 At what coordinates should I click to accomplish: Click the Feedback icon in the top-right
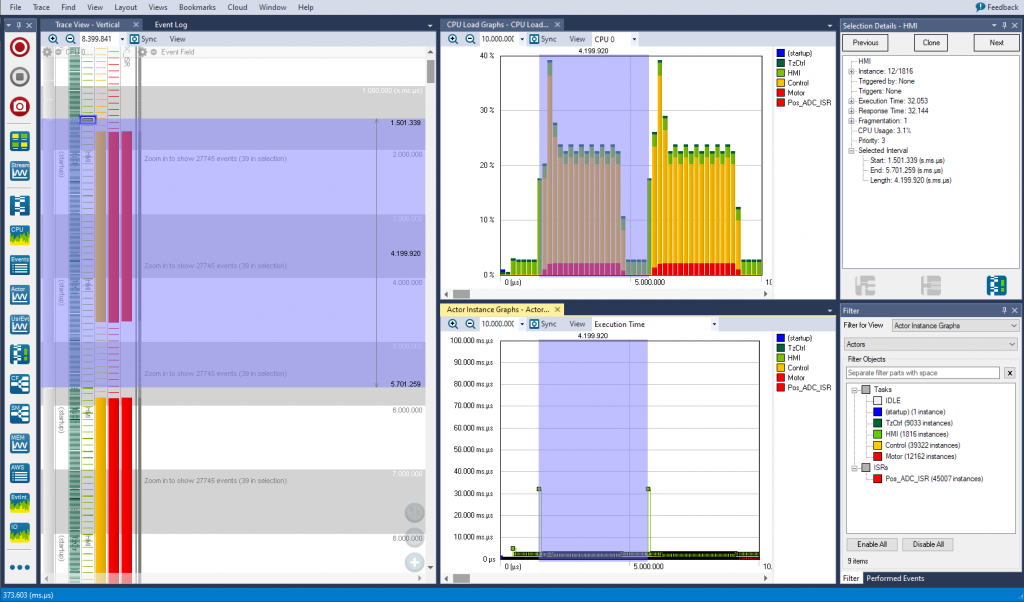pos(980,7)
